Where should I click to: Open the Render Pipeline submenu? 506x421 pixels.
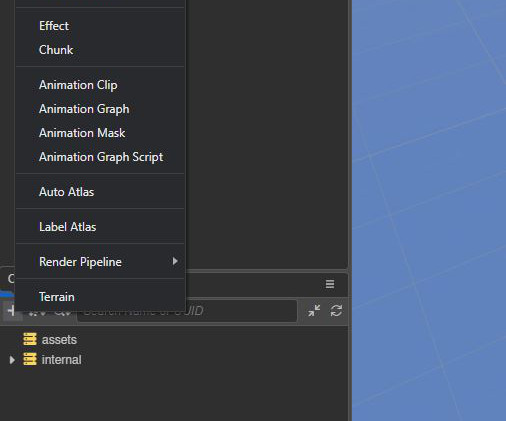point(100,262)
